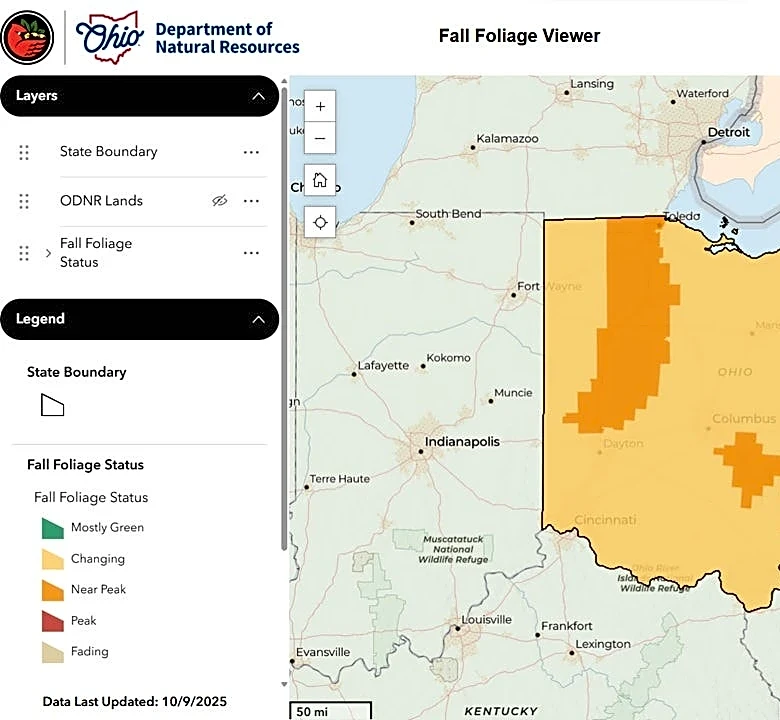Image resolution: width=780 pixels, height=720 pixels.
Task: Select the ODNR Lands layer row
Action: point(140,201)
